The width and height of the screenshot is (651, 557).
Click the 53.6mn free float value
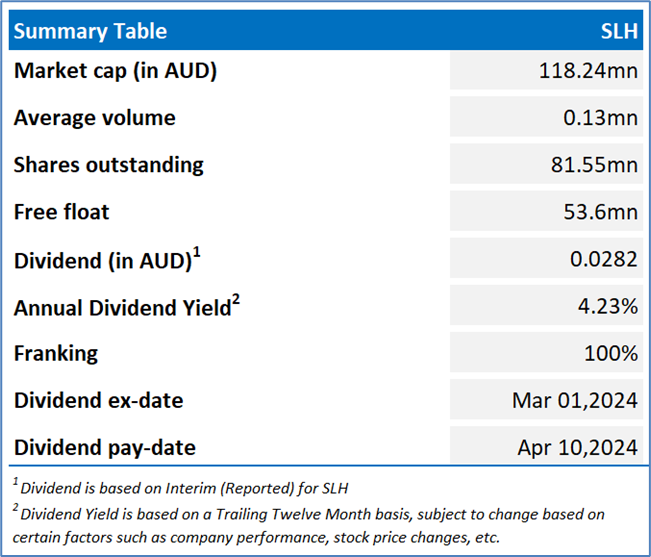click(599, 212)
